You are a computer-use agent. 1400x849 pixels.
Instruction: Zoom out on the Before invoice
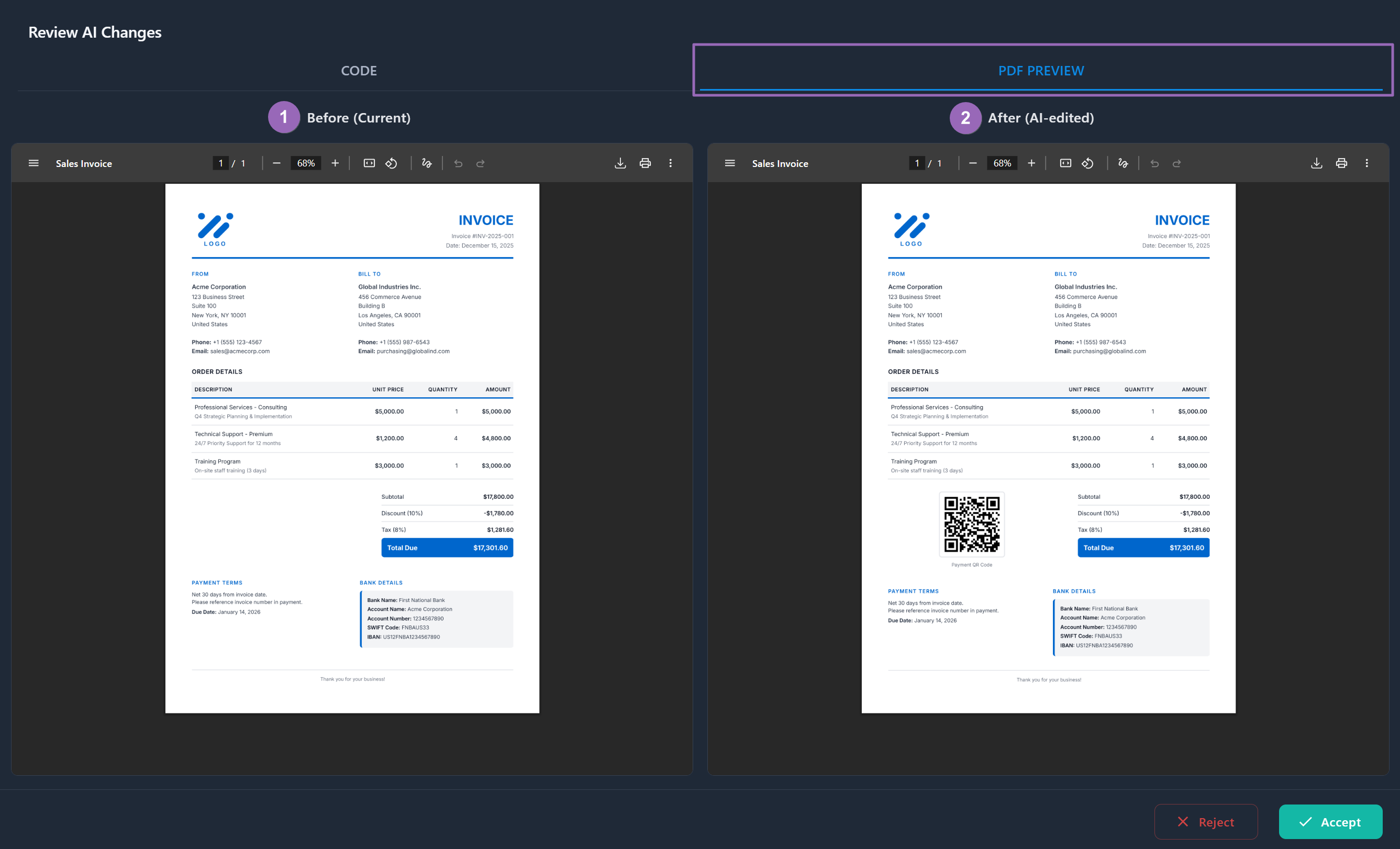coord(277,163)
